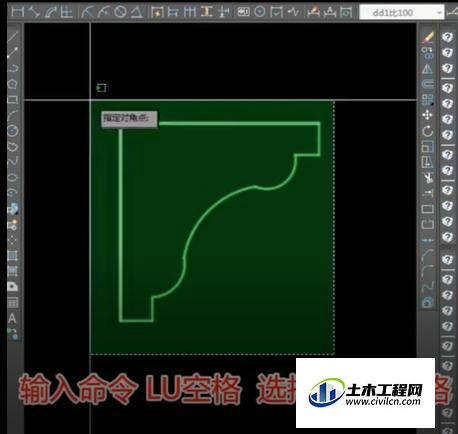The image size is (458, 434).
Task: Select the Copy objects tool
Action: tap(428, 53)
